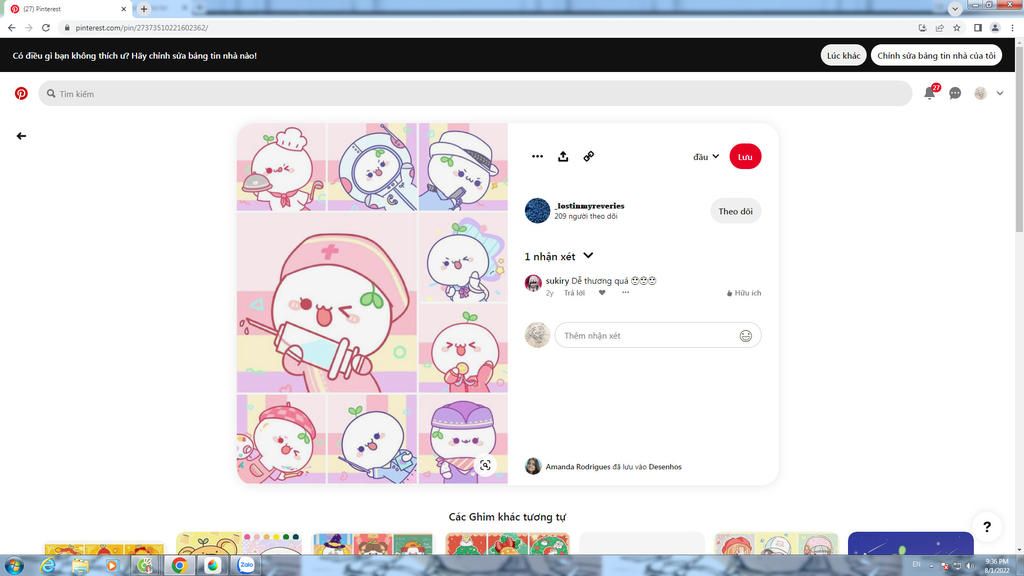Open the messages chat bubble icon
The width and height of the screenshot is (1024, 576).
point(955,93)
